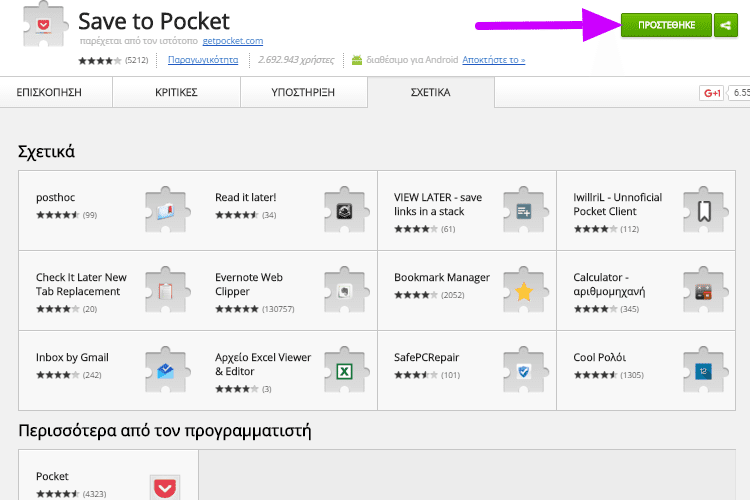Open the Παραγωγικότητα category link
Image resolution: width=750 pixels, height=500 pixels.
click(203, 60)
